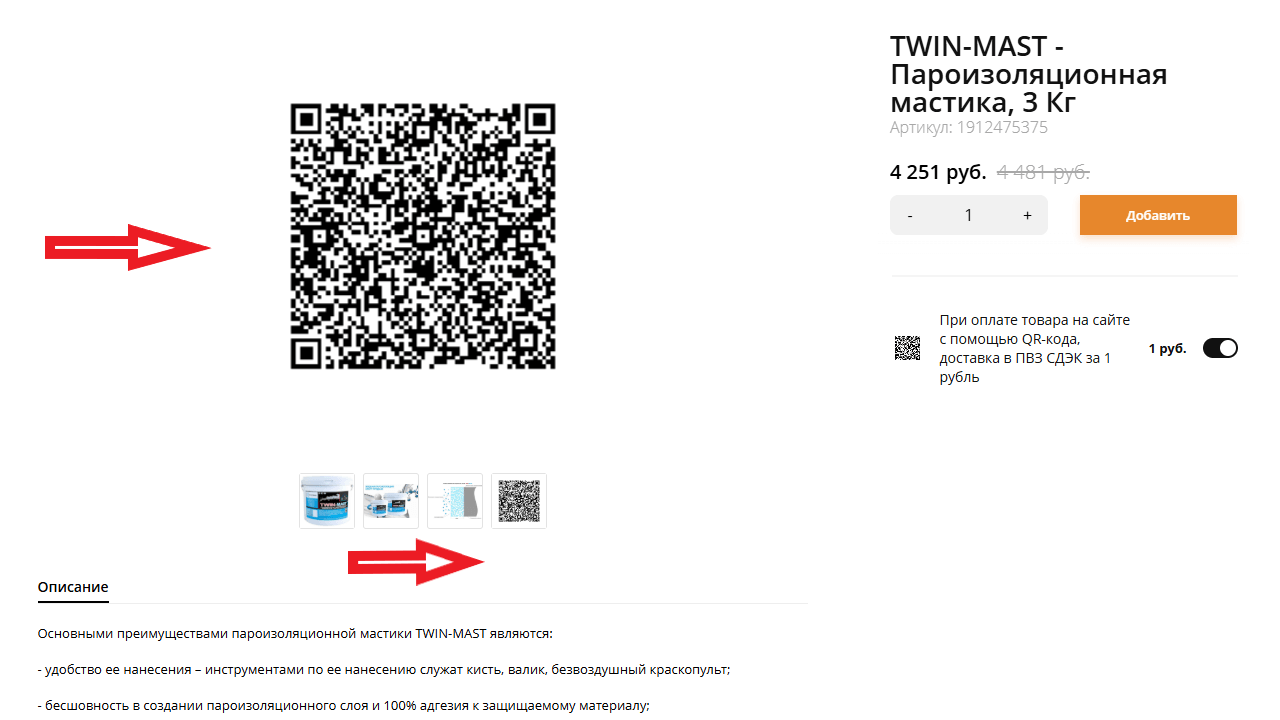Click the small QR-code icon beside delivery text
This screenshot has height=720, width=1280.
907,348
